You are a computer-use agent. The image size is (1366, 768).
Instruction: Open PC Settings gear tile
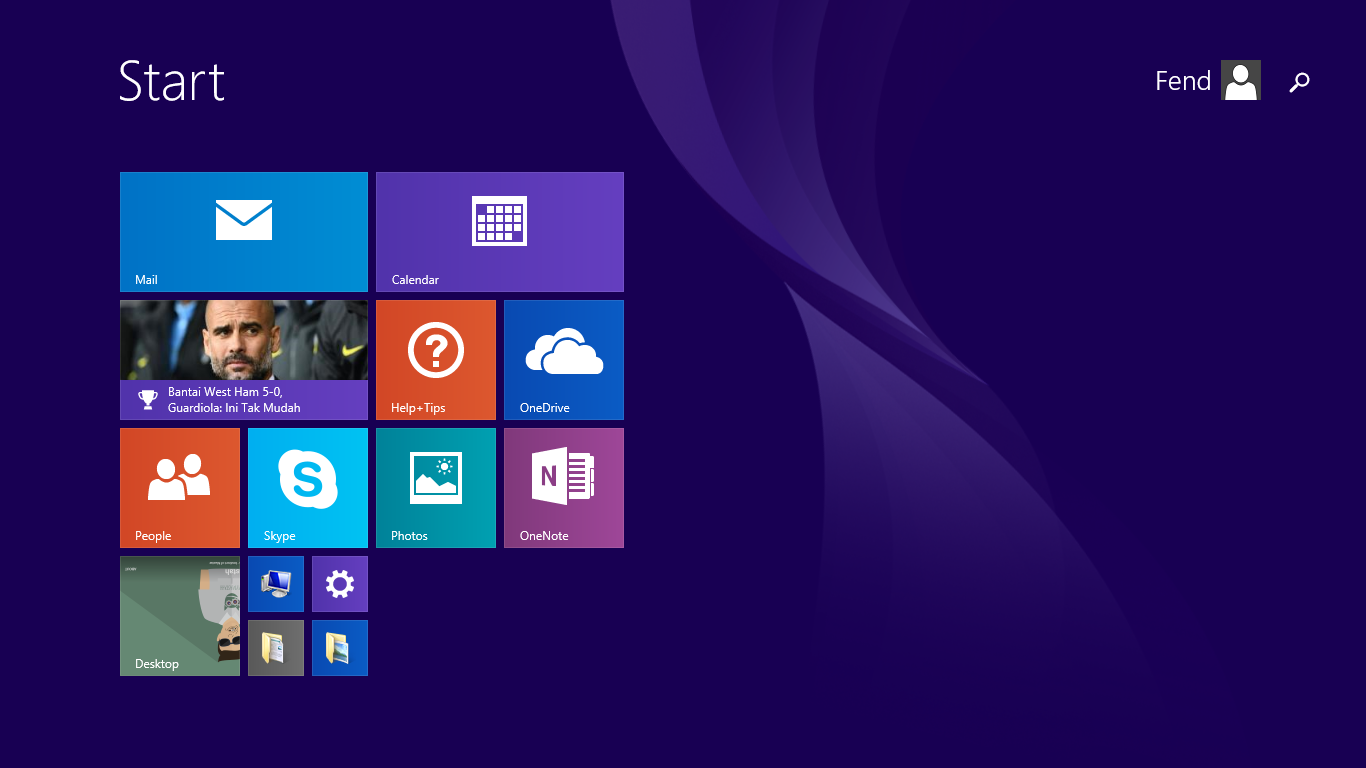coord(339,583)
